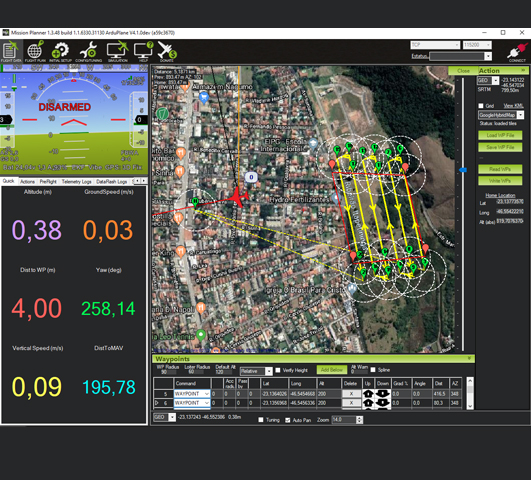Enable the Grid checkbox
The image size is (531, 480).
pyautogui.click(x=481, y=106)
